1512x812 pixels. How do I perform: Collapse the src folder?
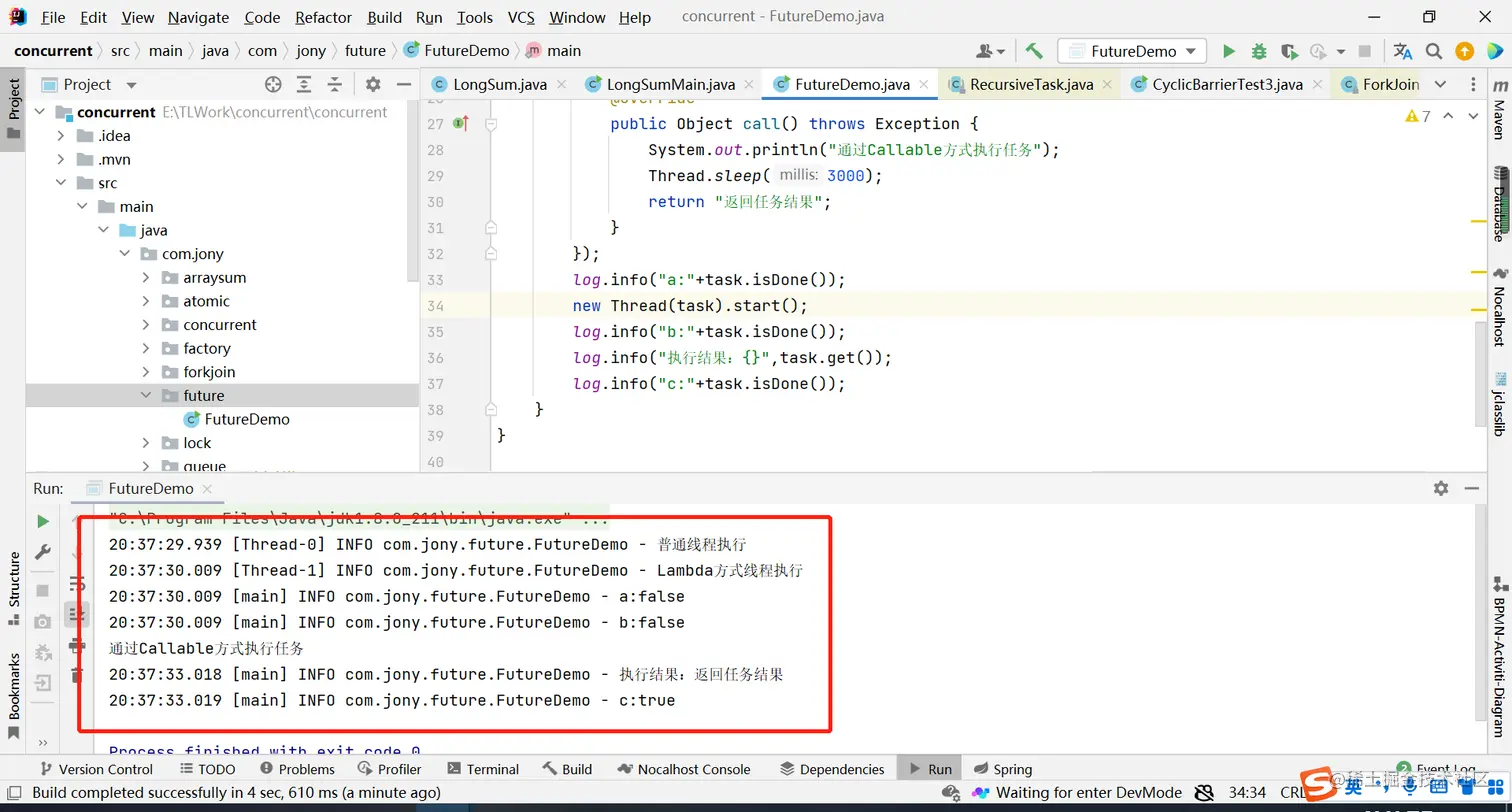point(60,183)
